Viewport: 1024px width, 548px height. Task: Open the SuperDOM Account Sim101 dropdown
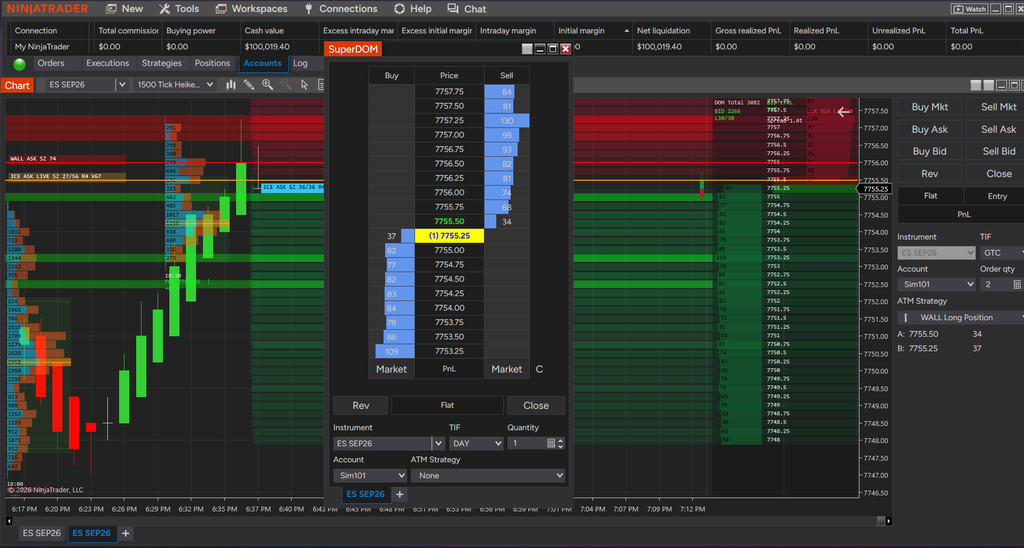tap(370, 475)
